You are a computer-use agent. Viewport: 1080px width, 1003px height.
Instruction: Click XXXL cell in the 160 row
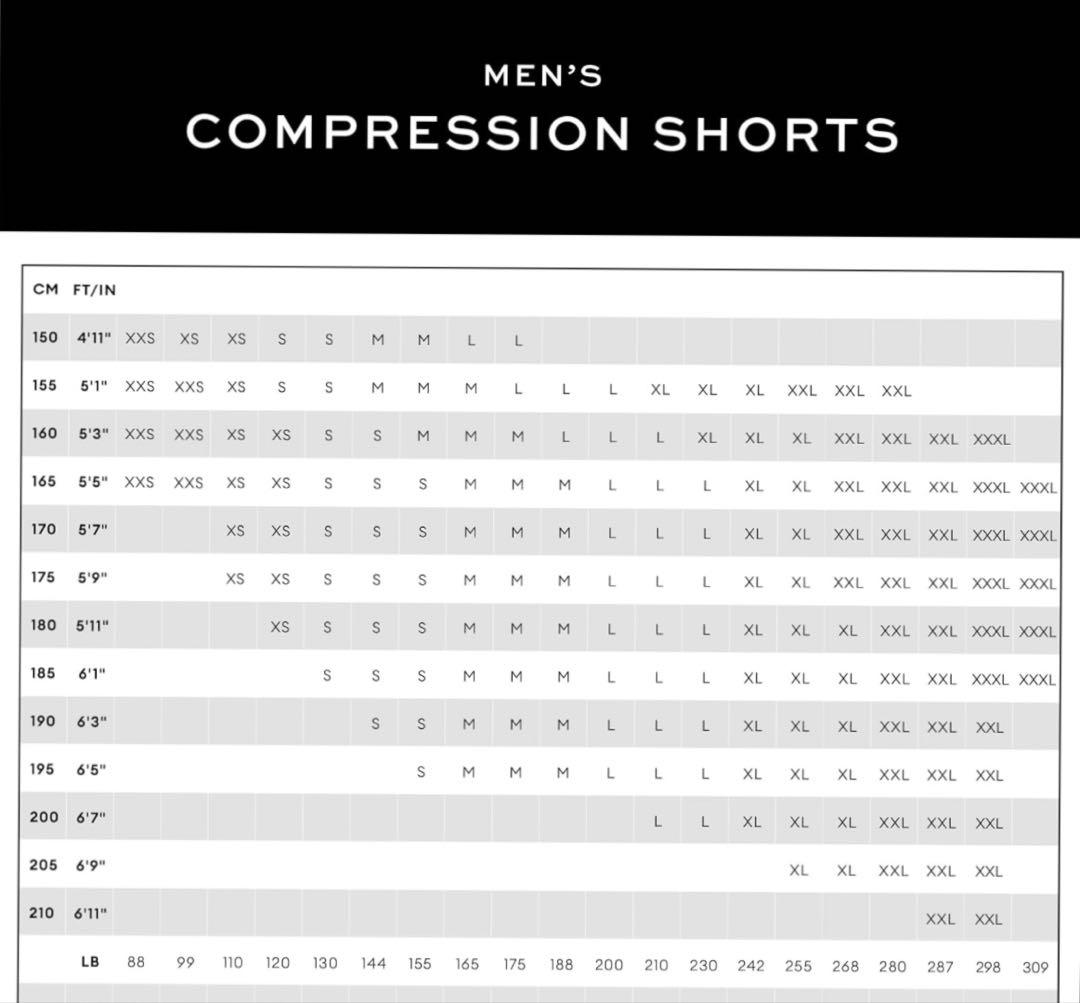click(x=991, y=440)
